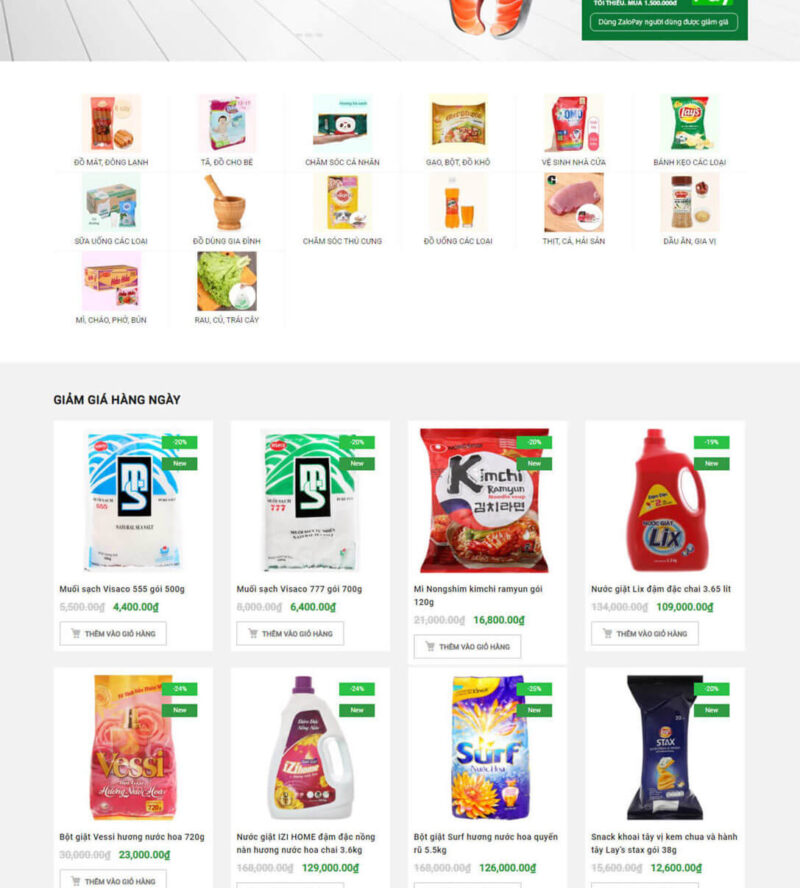Select the Đồ dùng gia đình mortar icon
This screenshot has width=800, height=888.
pos(226,202)
